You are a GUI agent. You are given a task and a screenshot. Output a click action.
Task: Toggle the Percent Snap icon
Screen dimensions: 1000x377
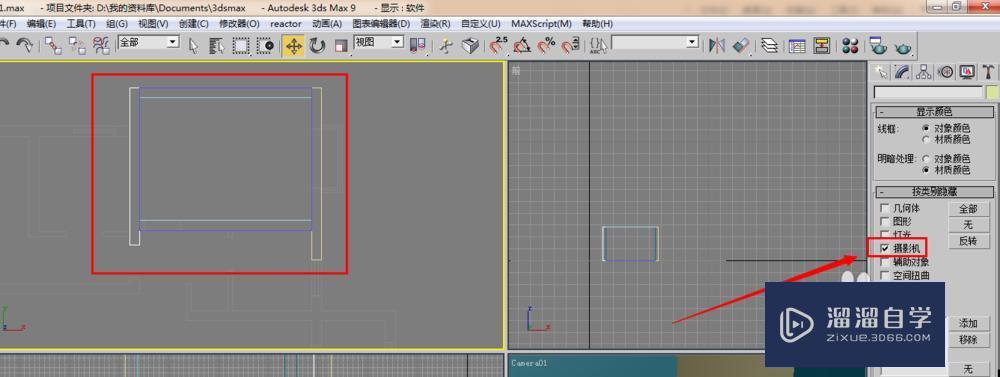point(547,45)
